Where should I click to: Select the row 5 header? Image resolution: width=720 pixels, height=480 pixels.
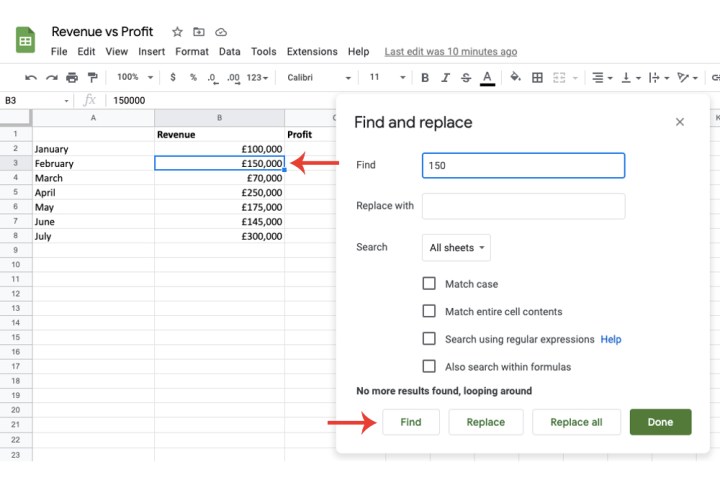click(16, 192)
